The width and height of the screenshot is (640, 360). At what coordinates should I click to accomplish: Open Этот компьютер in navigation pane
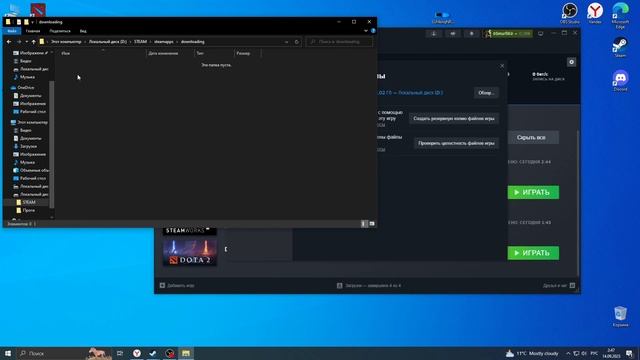click(x=29, y=122)
